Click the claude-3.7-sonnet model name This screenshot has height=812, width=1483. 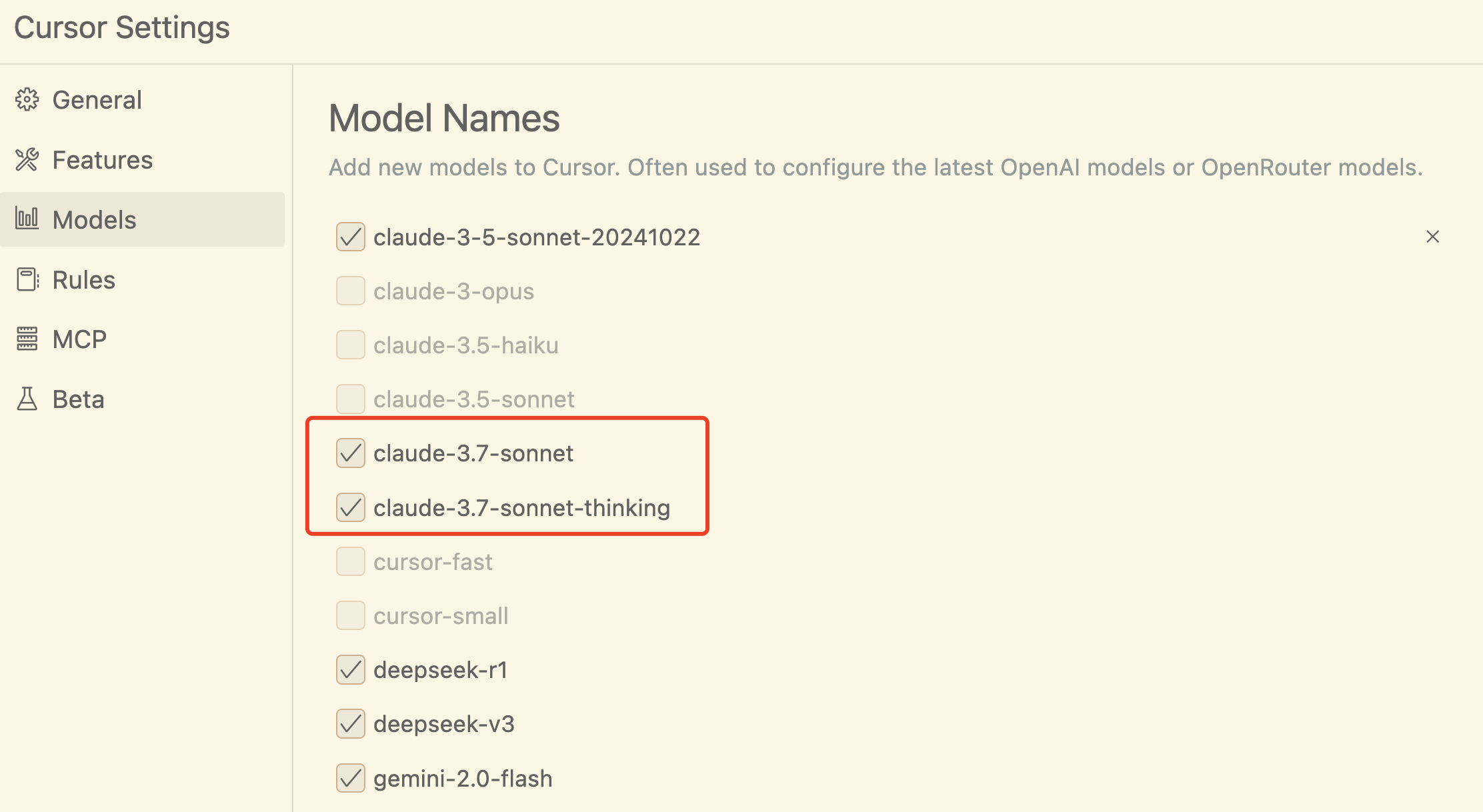click(473, 453)
